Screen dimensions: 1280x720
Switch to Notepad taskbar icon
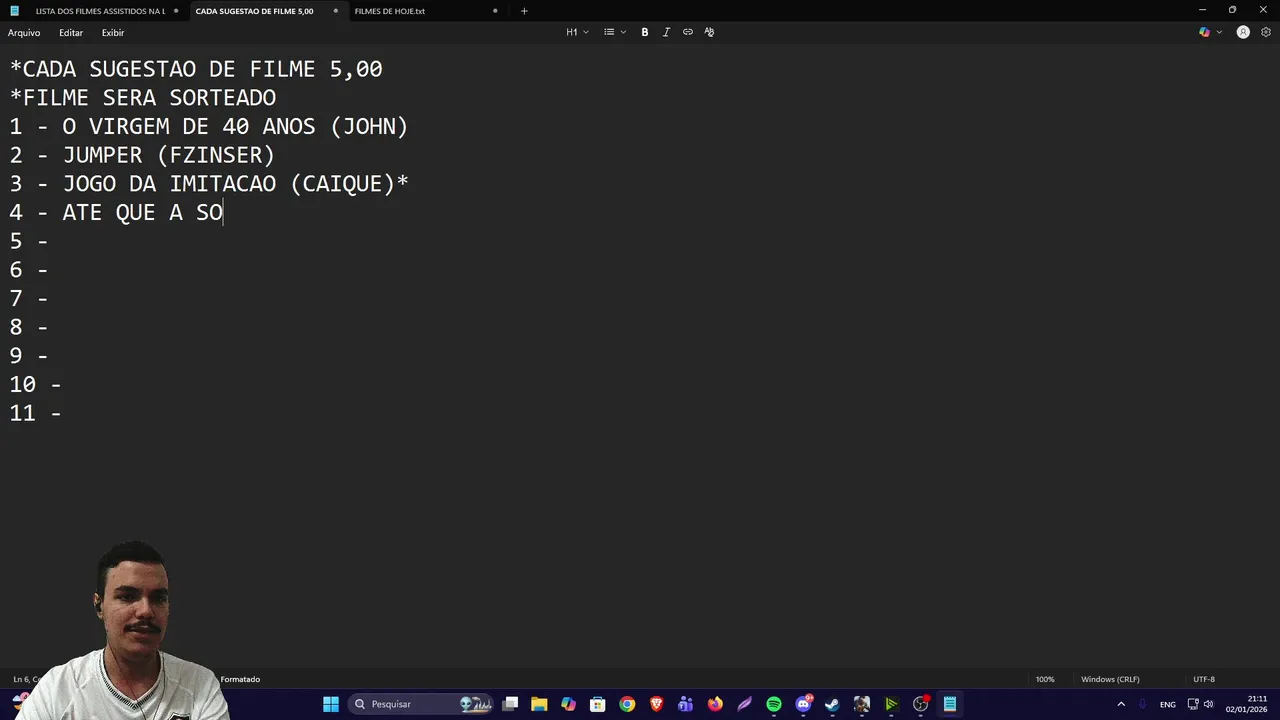coord(950,704)
